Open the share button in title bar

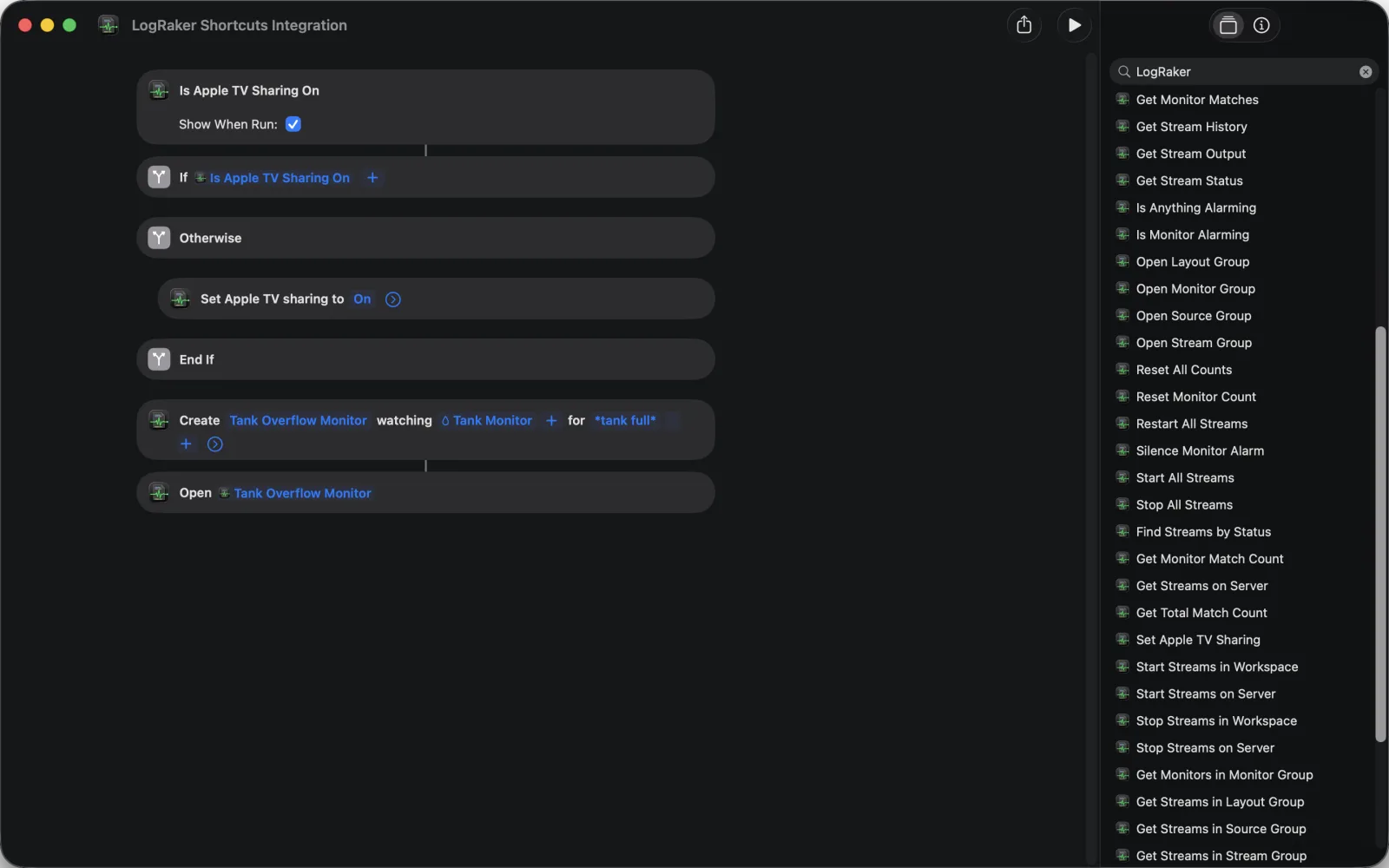click(x=1024, y=25)
